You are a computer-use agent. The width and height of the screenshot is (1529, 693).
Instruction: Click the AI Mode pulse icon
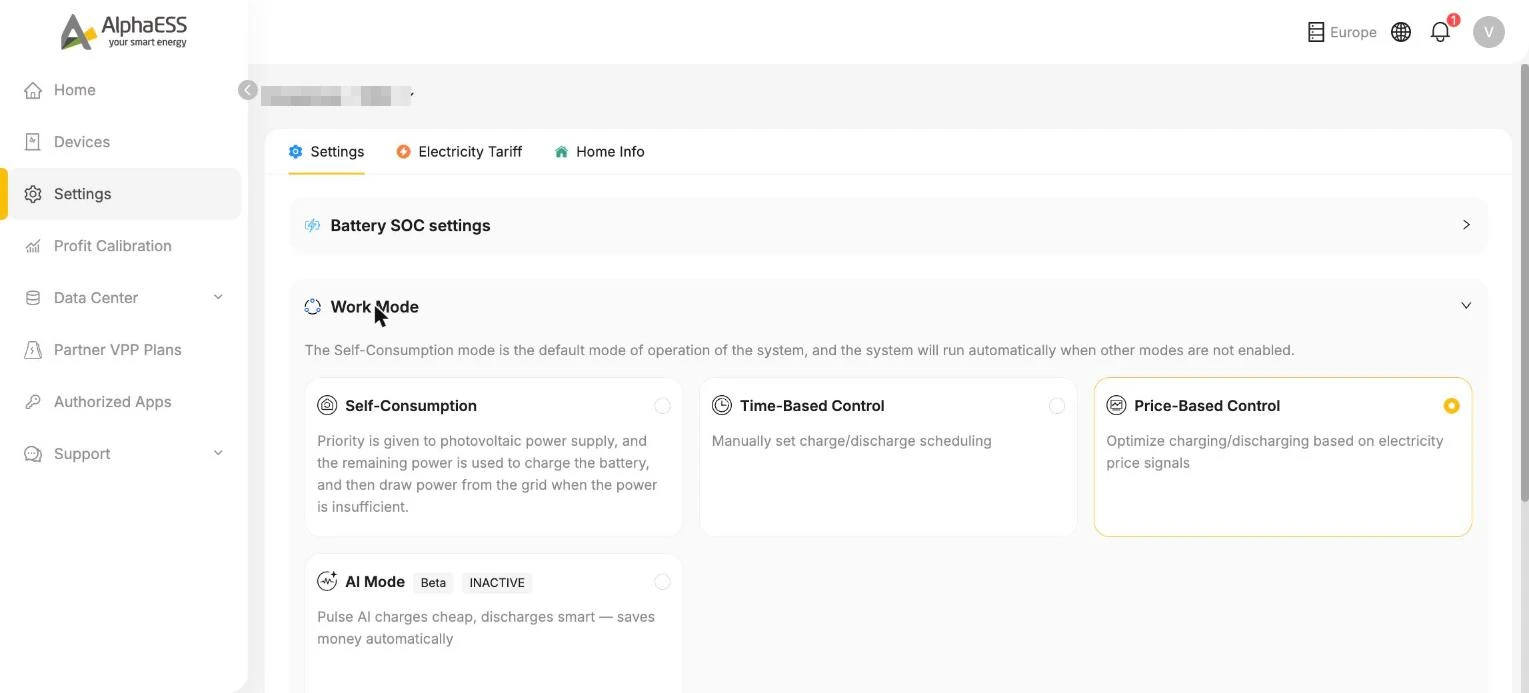(x=327, y=581)
